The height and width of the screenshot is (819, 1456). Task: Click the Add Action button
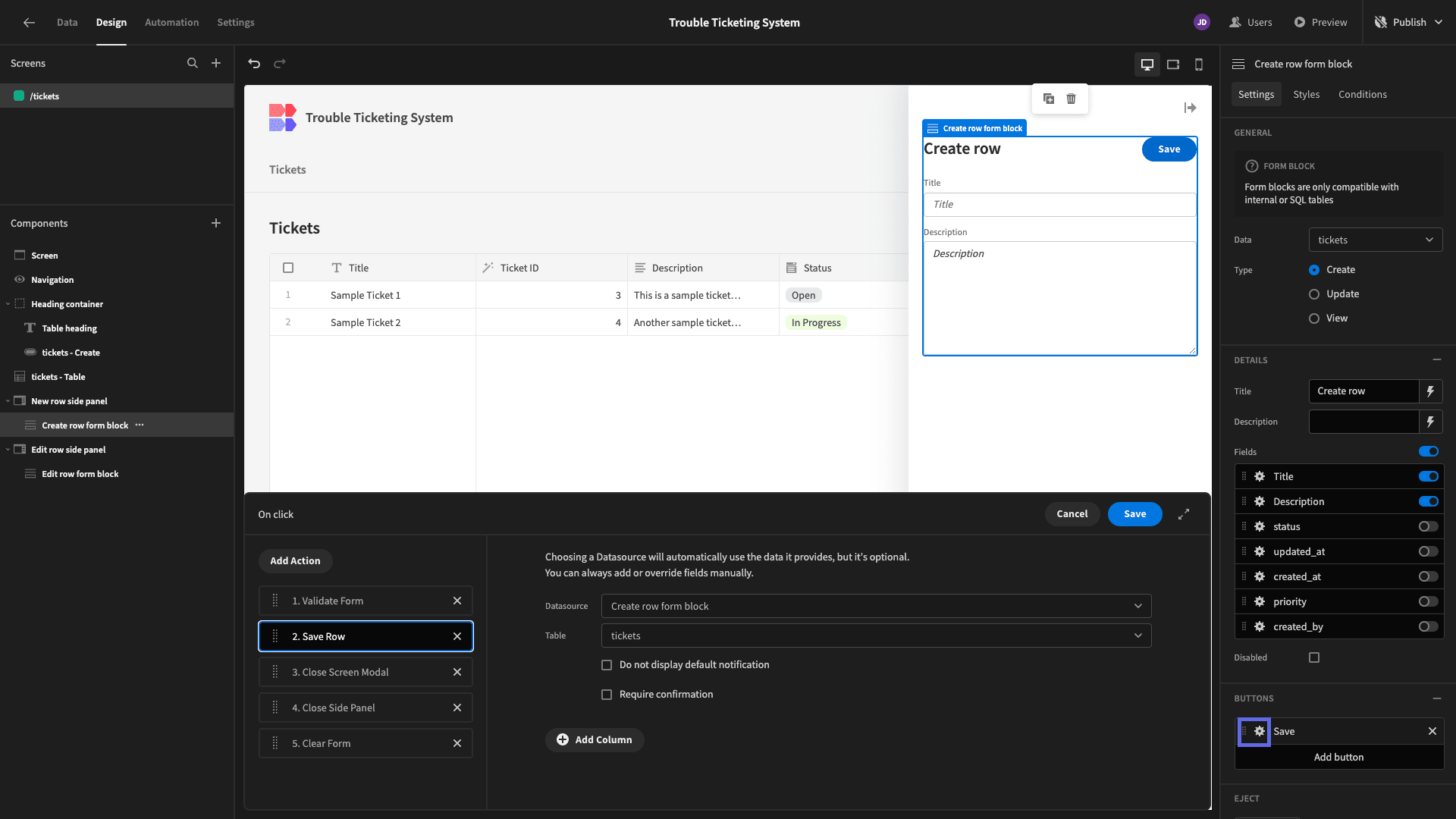pos(295,560)
